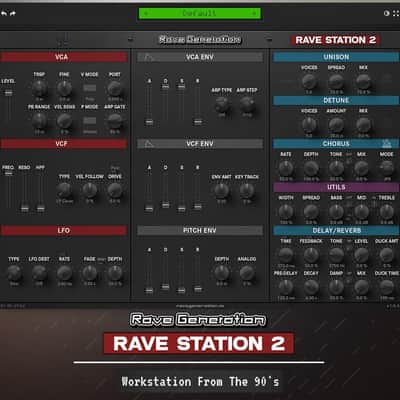
Task: Click the LFO TYPE selector knob
Action: (14, 273)
